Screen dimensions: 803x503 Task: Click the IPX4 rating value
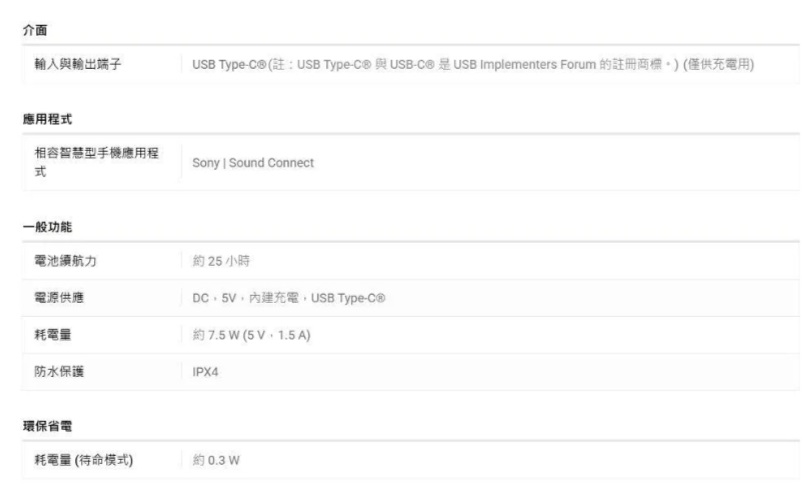(207, 371)
